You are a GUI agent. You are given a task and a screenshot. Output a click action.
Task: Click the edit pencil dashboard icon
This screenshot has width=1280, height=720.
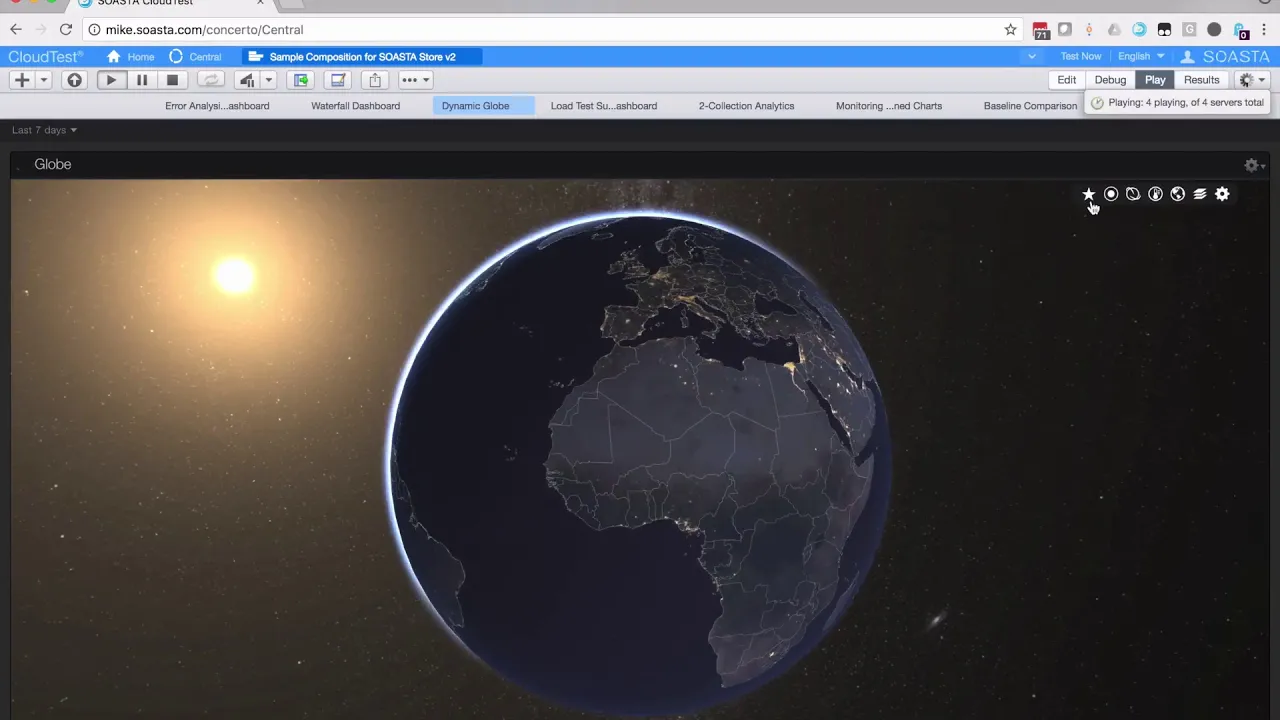pyautogui.click(x=338, y=80)
